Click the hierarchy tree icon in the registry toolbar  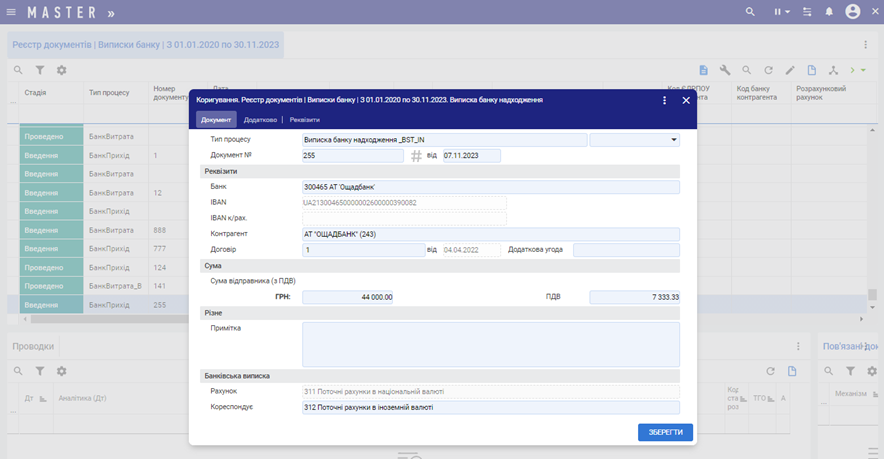coord(834,70)
